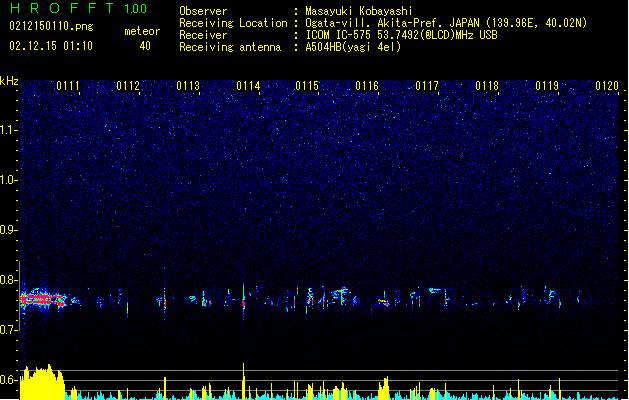Click the 0118 time marker

(487, 86)
